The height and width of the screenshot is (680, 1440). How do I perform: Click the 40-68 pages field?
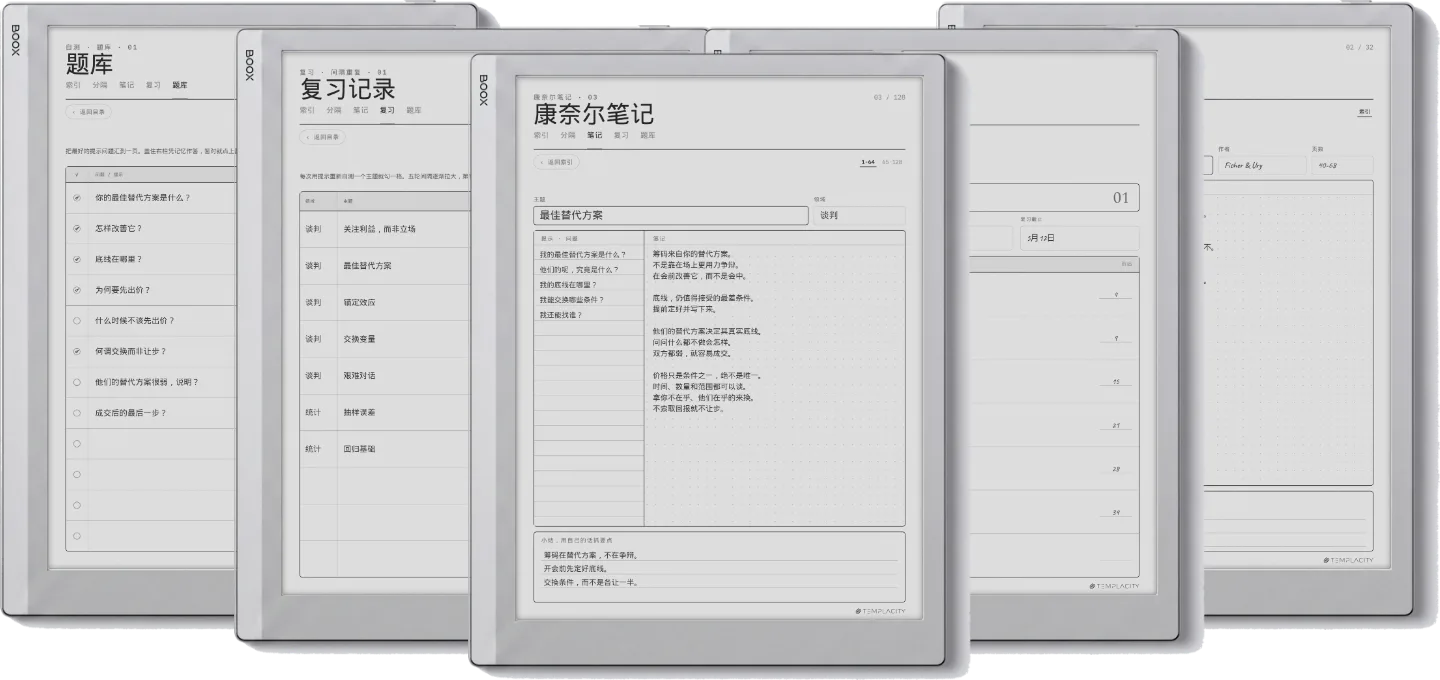tap(1343, 165)
